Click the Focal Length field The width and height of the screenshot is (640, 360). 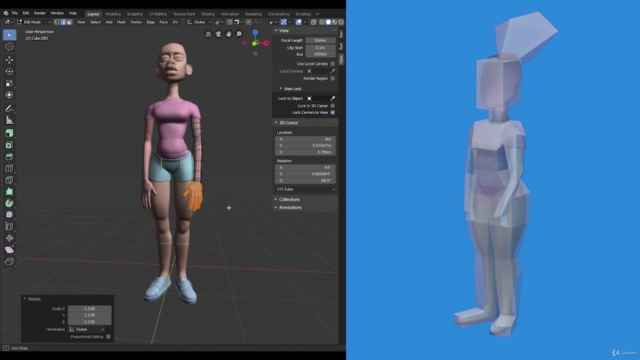click(x=320, y=40)
